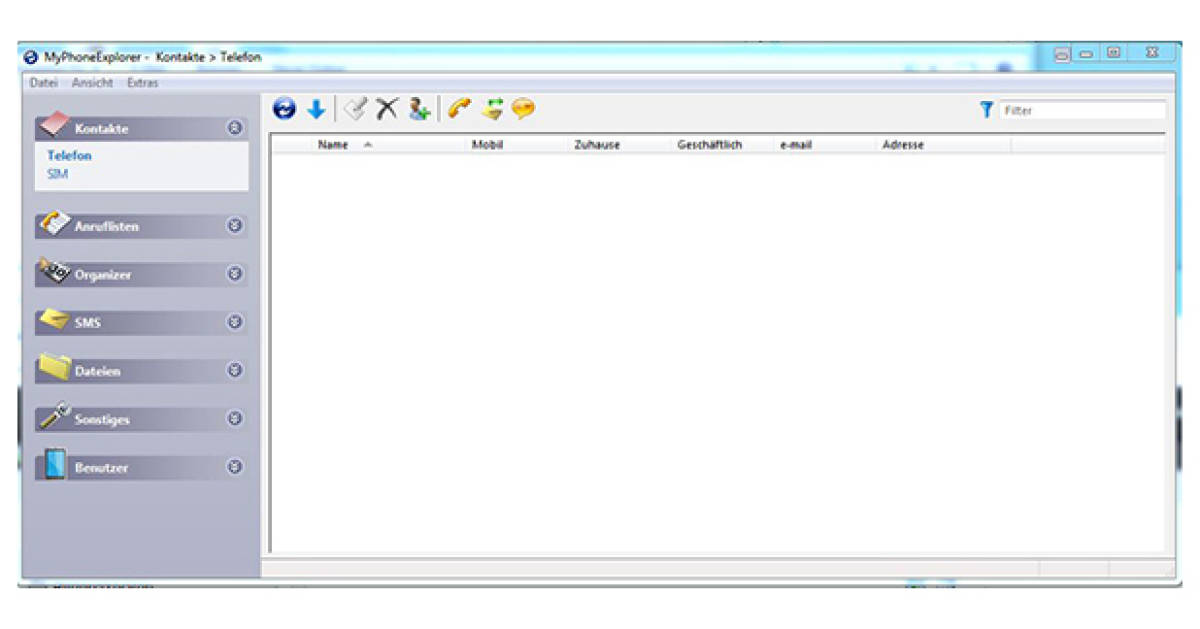Open the Extras menu
Viewport: 1200px width, 629px height.
pyautogui.click(x=140, y=82)
